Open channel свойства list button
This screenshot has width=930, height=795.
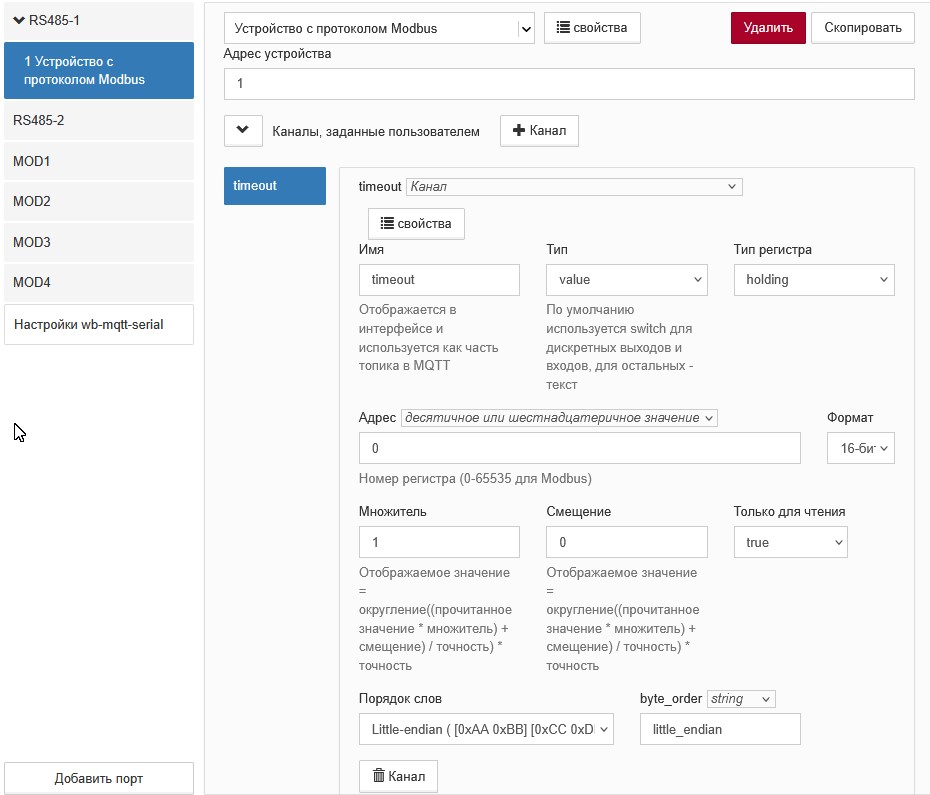416,224
